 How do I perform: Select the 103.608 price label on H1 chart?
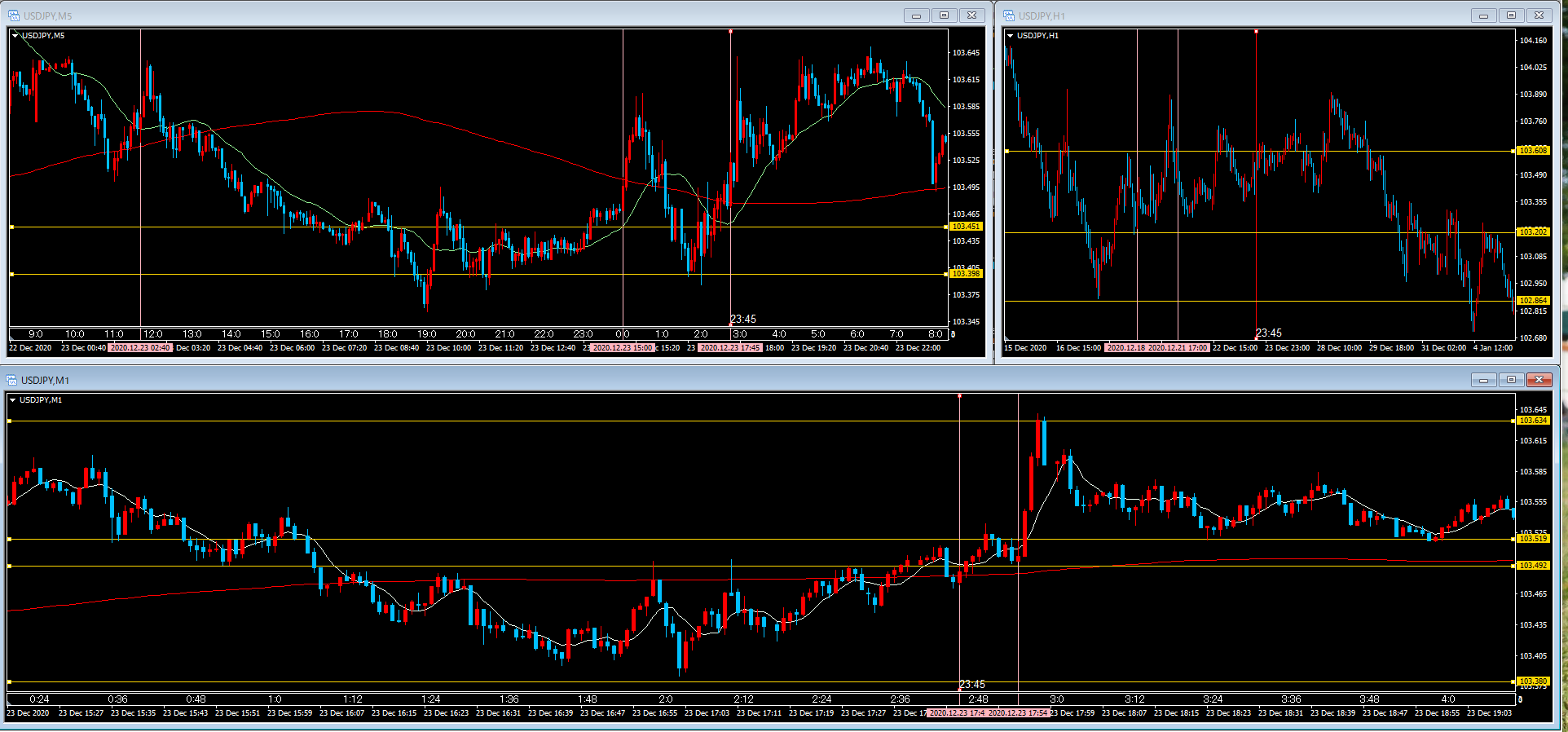click(1533, 151)
